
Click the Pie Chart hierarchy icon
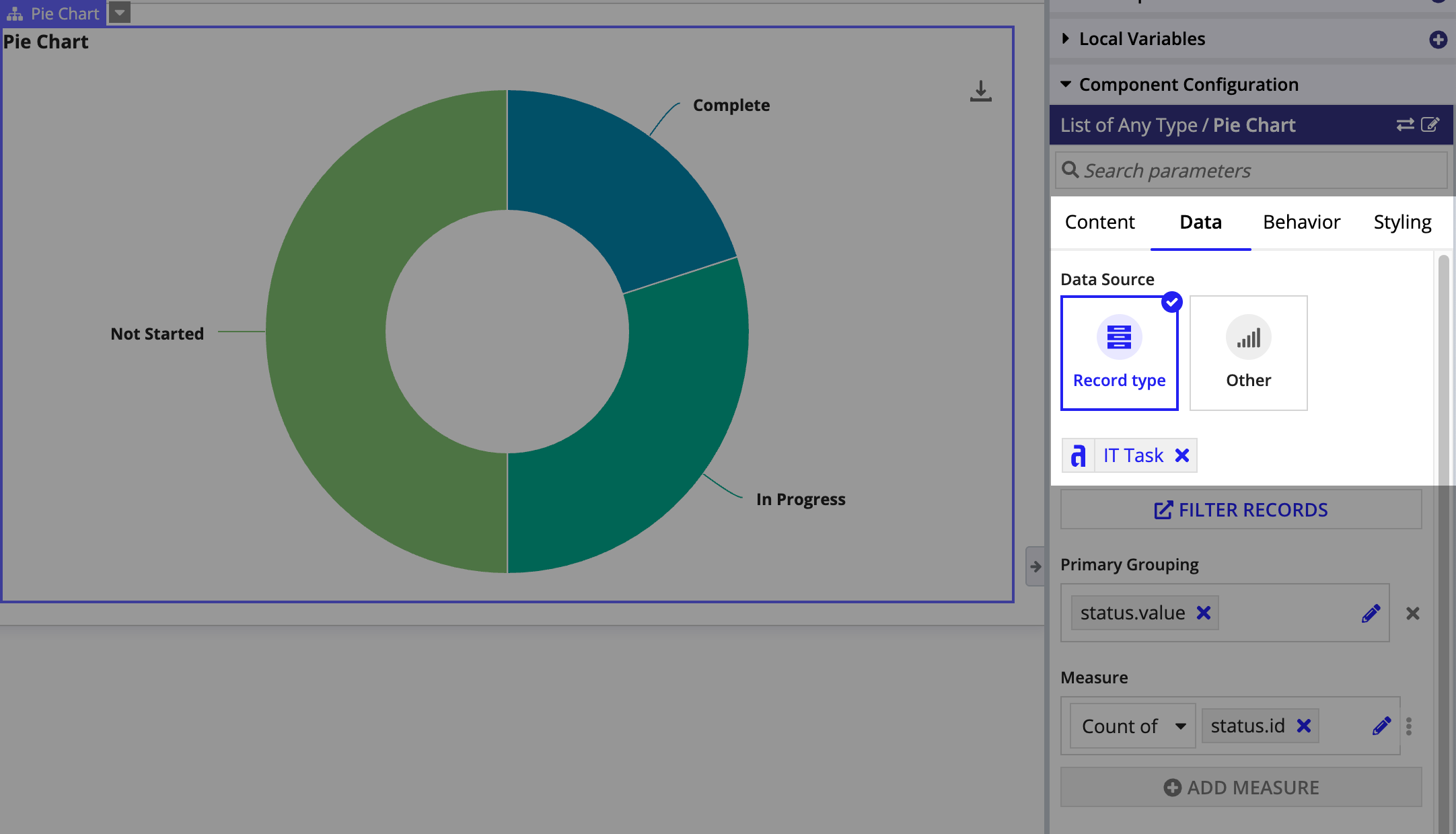[x=15, y=13]
